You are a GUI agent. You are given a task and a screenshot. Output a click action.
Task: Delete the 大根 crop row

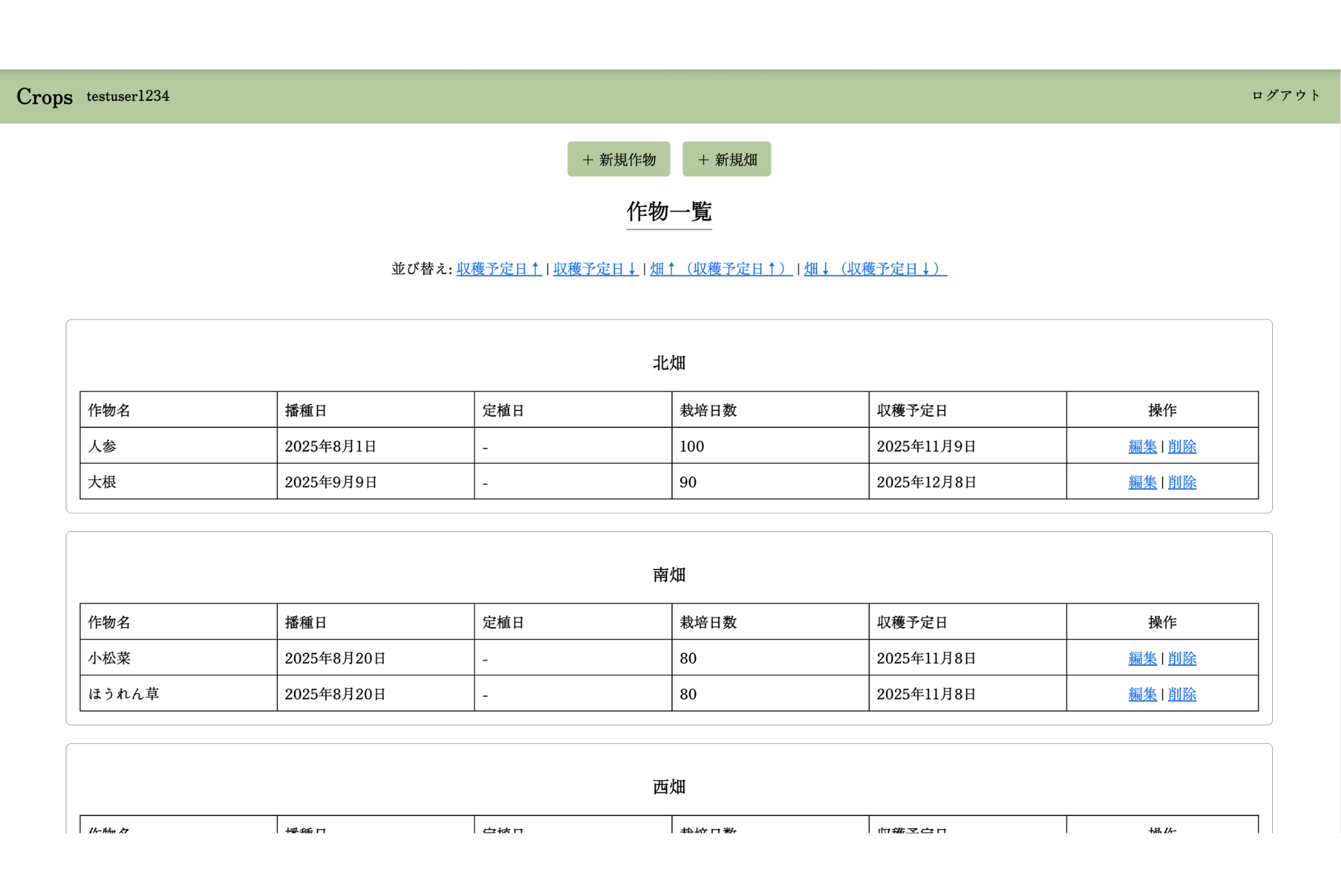[1182, 482]
